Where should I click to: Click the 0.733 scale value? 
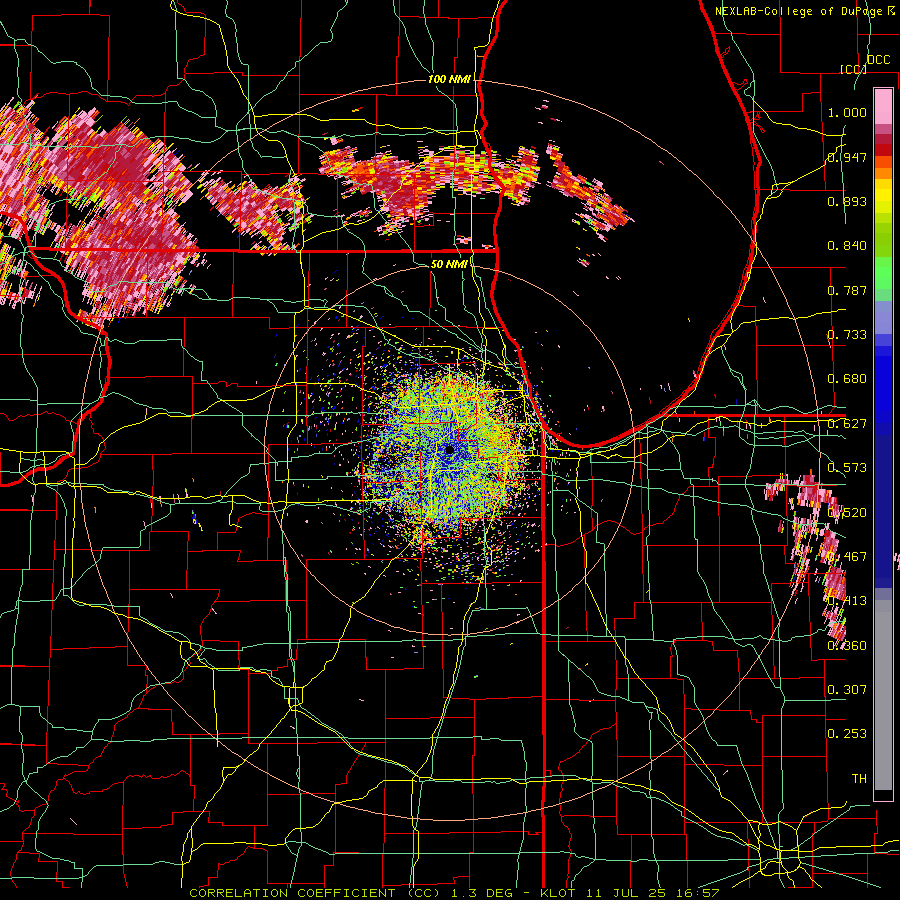(847, 335)
